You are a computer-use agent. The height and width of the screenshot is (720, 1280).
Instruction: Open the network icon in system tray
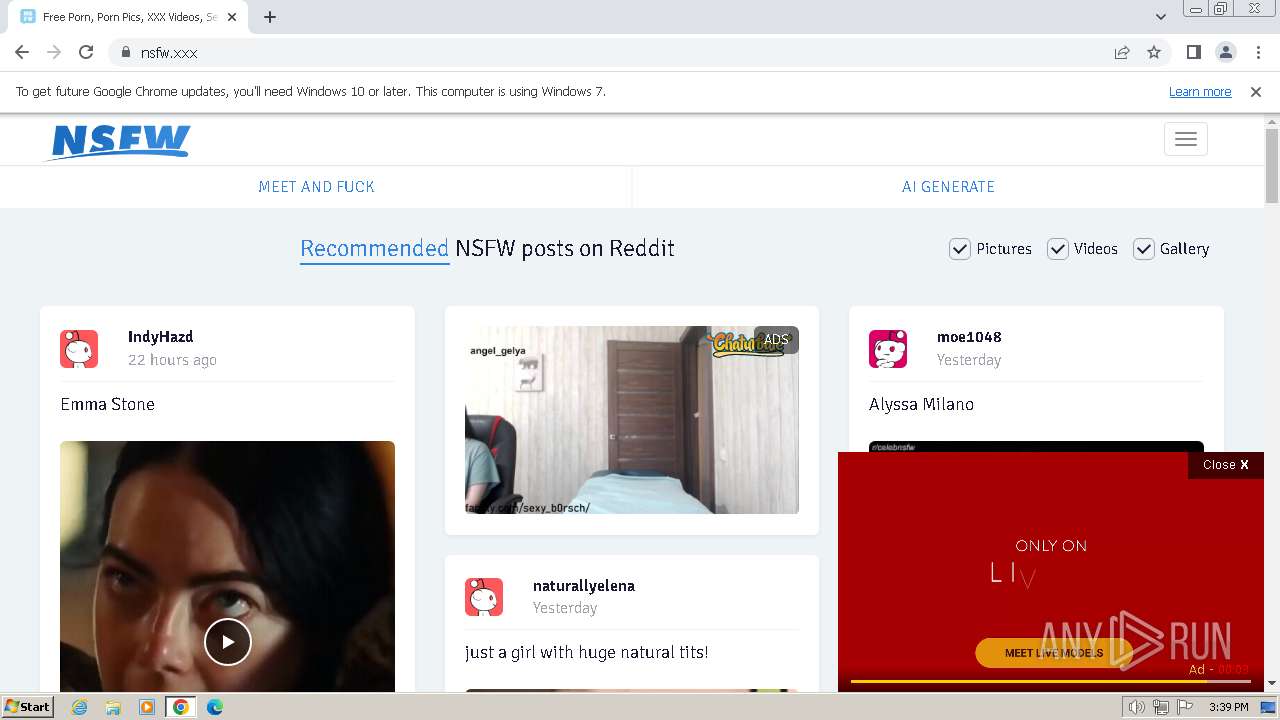[x=1161, y=707]
